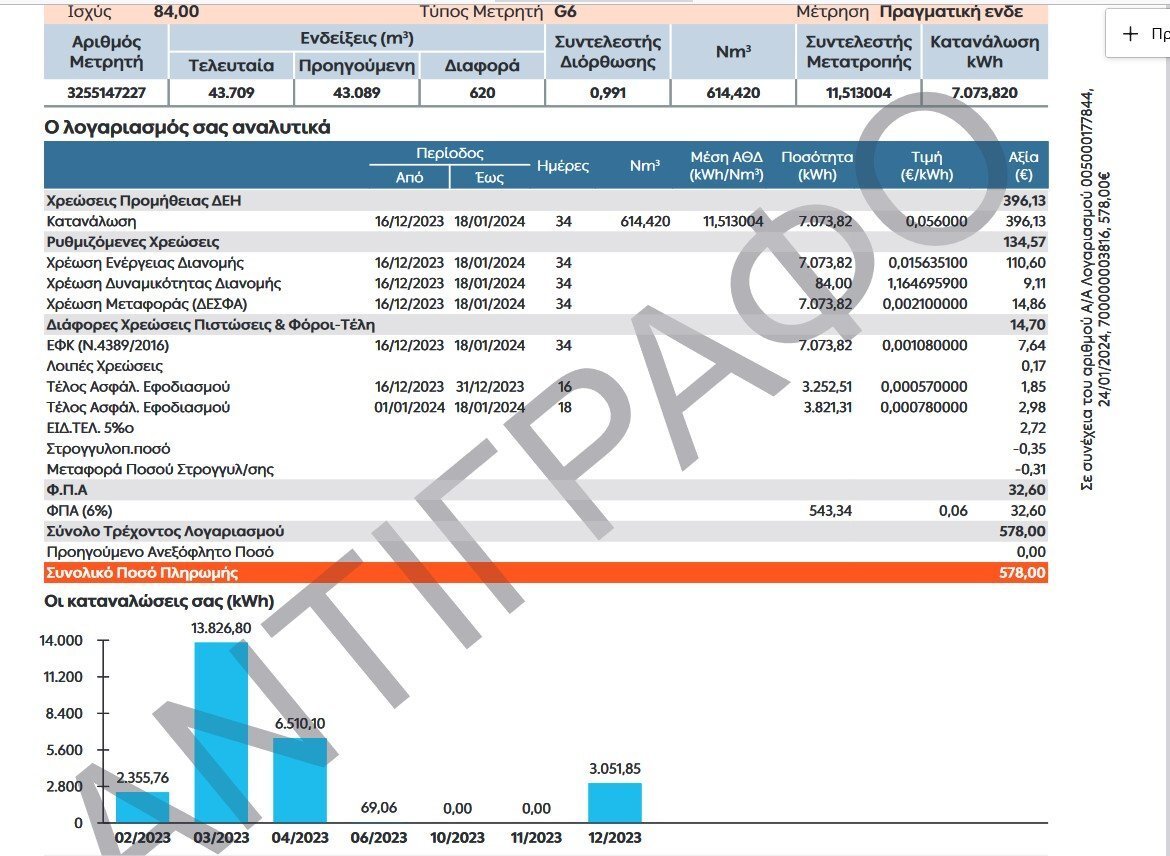Click the rate 0,001080000
The image size is (1170, 856).
tap(925, 346)
